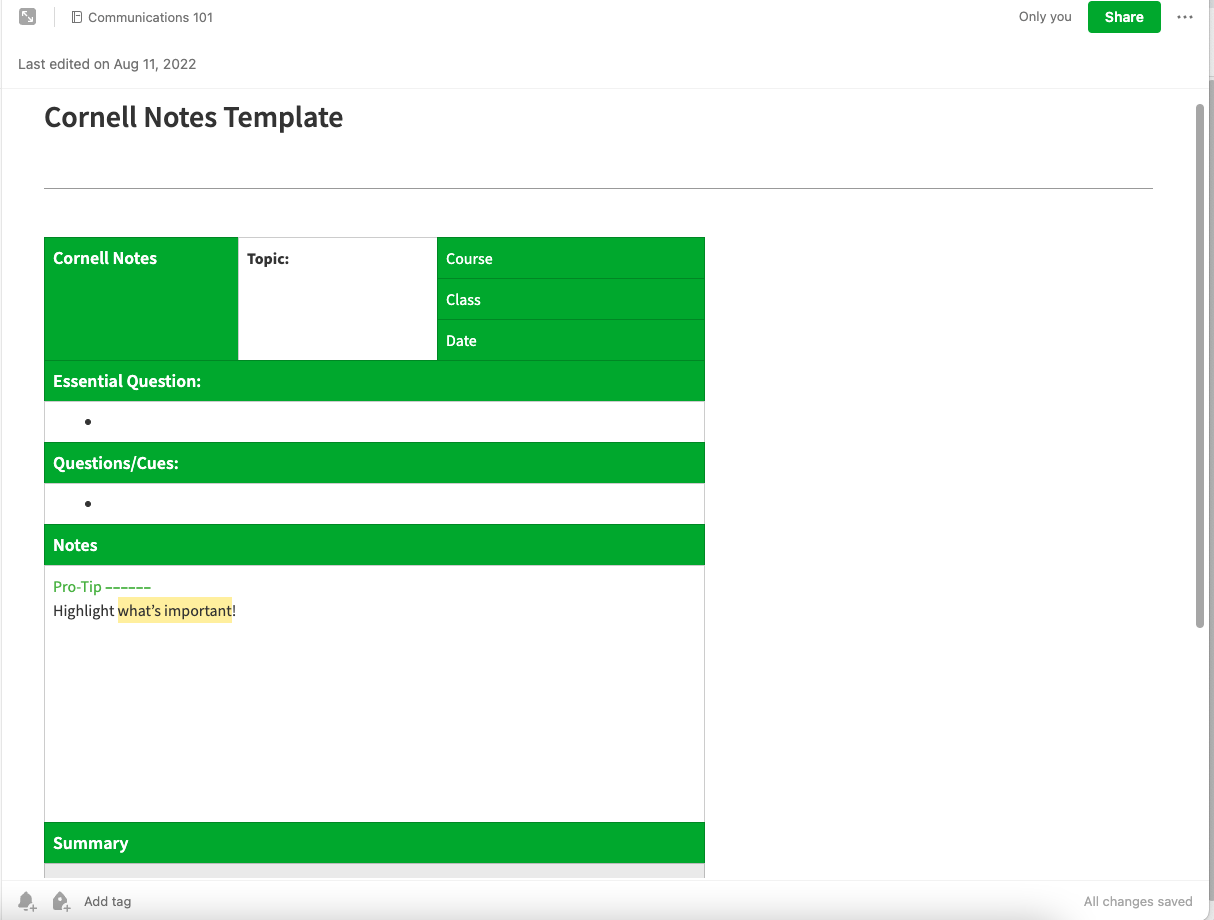Select the note title 'Cornell Notes Template'
The height and width of the screenshot is (920, 1214).
[x=193, y=117]
